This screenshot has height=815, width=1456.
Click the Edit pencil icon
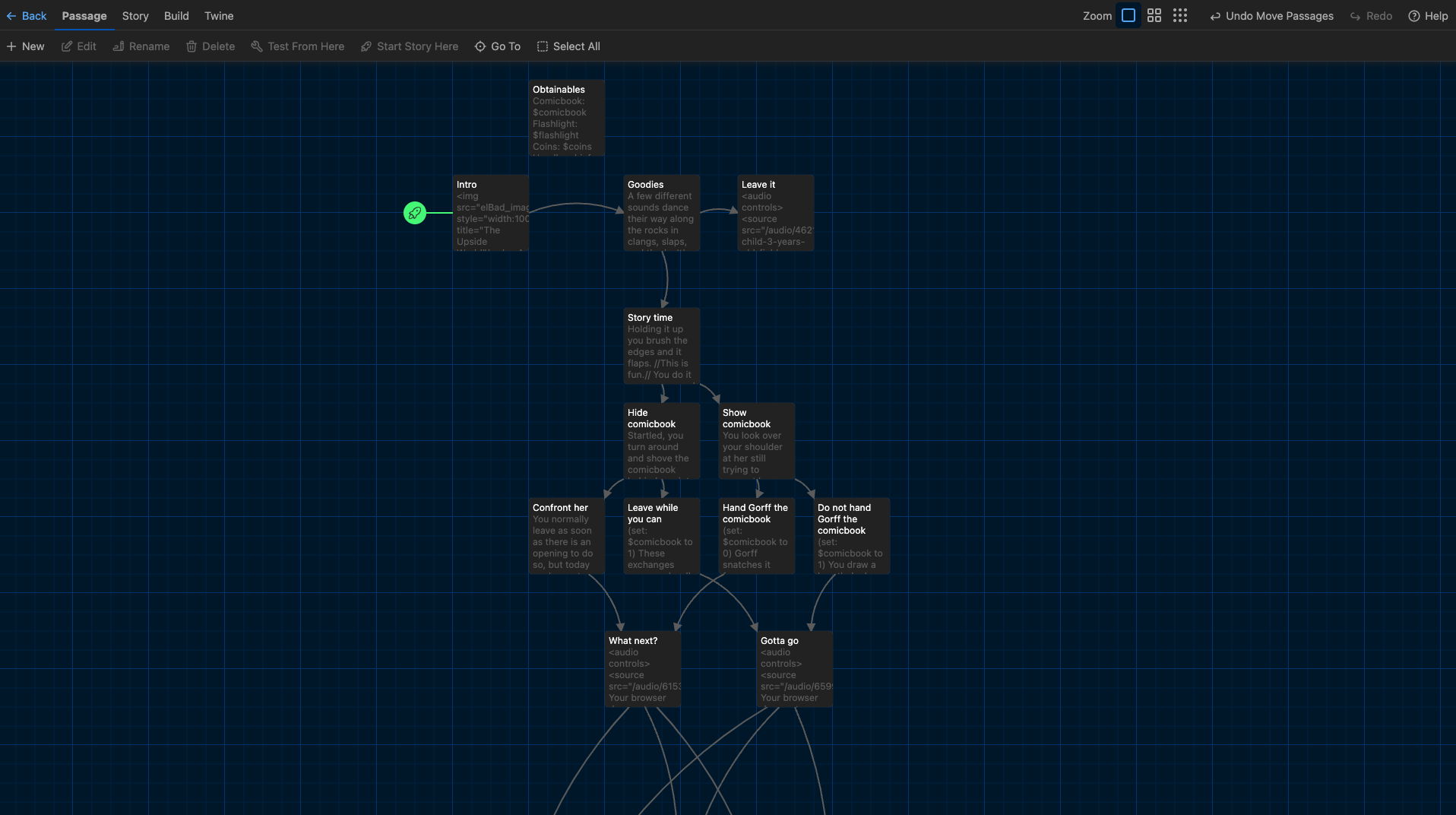pos(67,46)
